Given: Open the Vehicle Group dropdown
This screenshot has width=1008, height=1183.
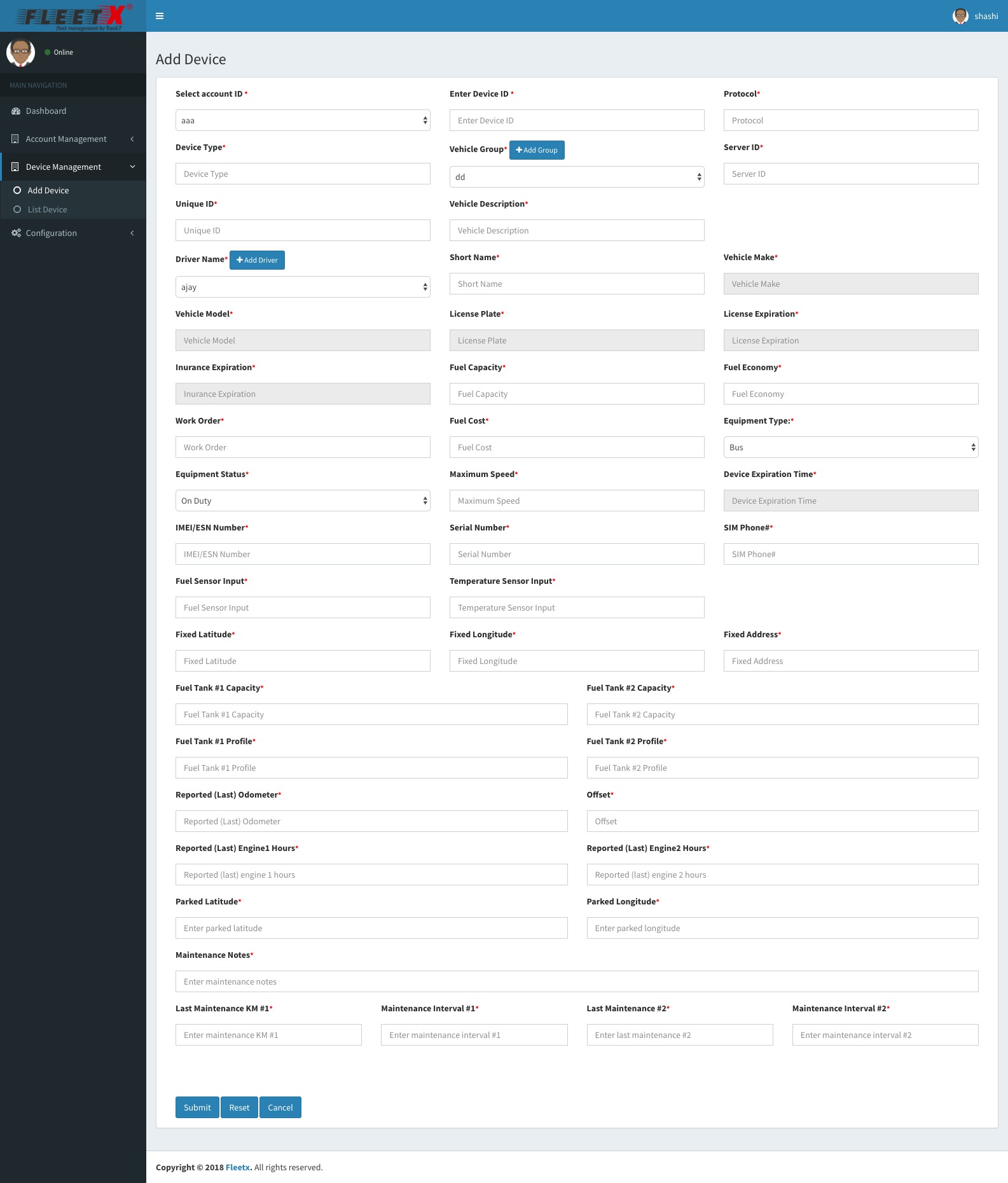Looking at the screenshot, I should click(577, 177).
